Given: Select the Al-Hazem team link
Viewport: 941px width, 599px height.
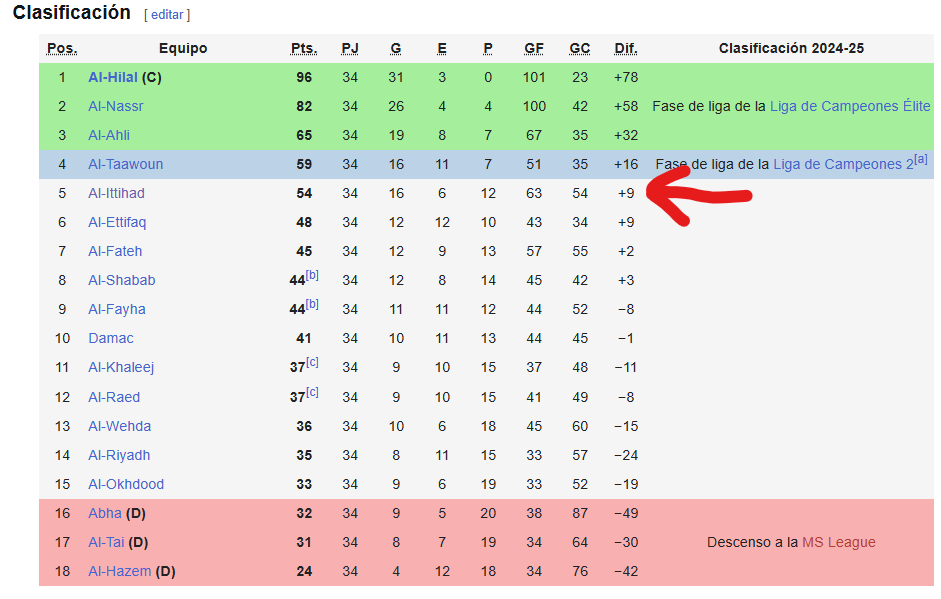Looking at the screenshot, I should pos(119,571).
